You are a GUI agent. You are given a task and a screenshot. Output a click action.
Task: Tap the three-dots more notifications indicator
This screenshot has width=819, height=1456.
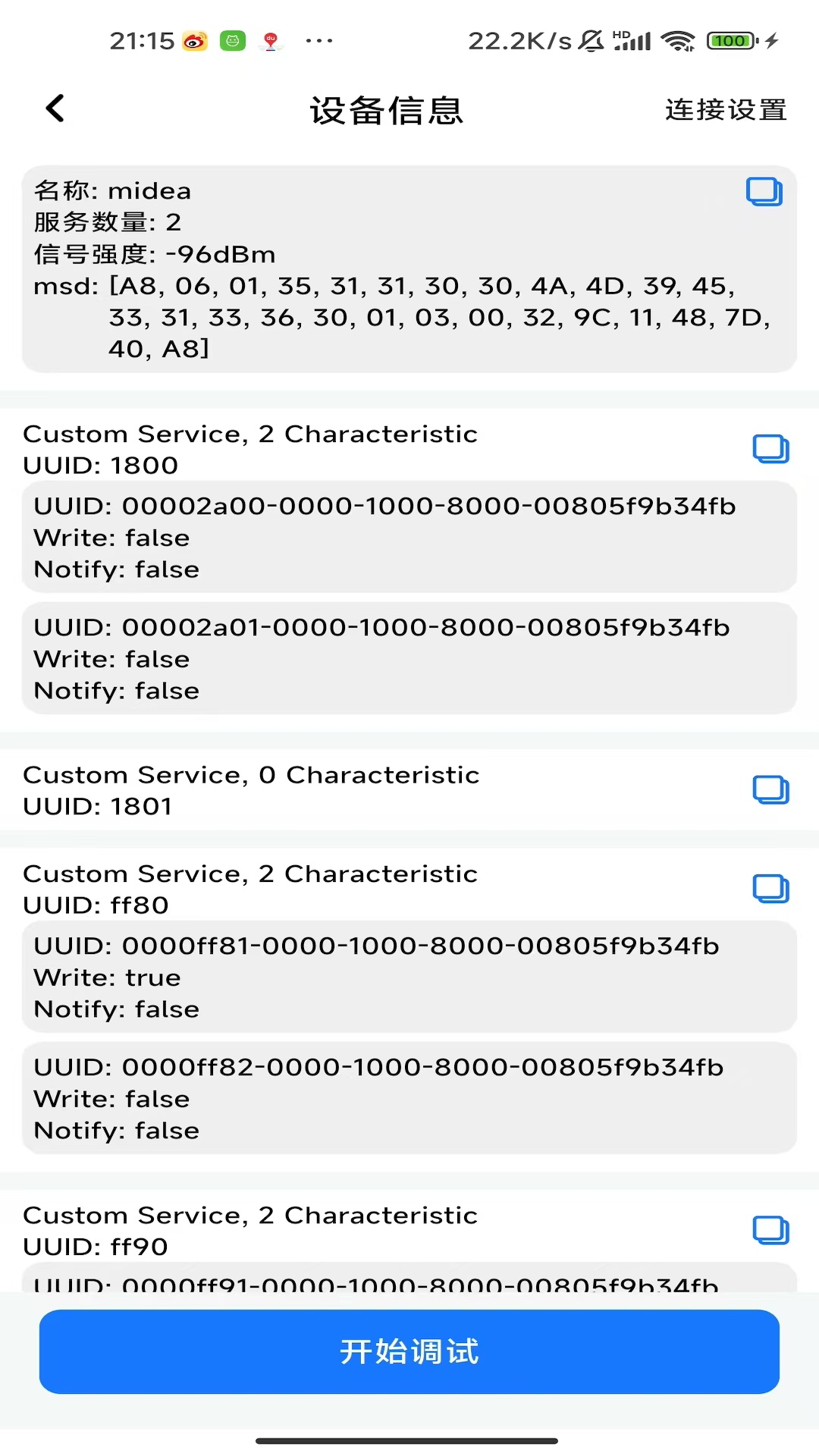pyautogui.click(x=319, y=41)
